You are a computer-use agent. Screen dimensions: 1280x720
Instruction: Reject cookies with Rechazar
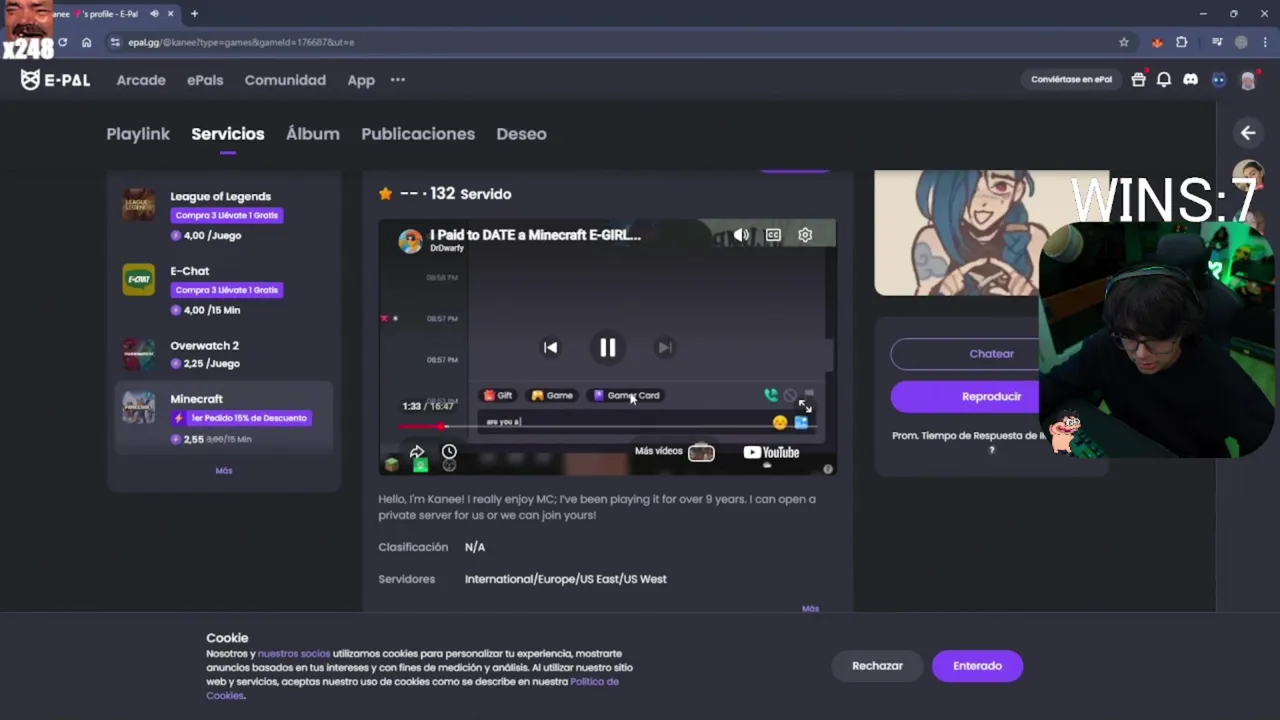pos(877,666)
